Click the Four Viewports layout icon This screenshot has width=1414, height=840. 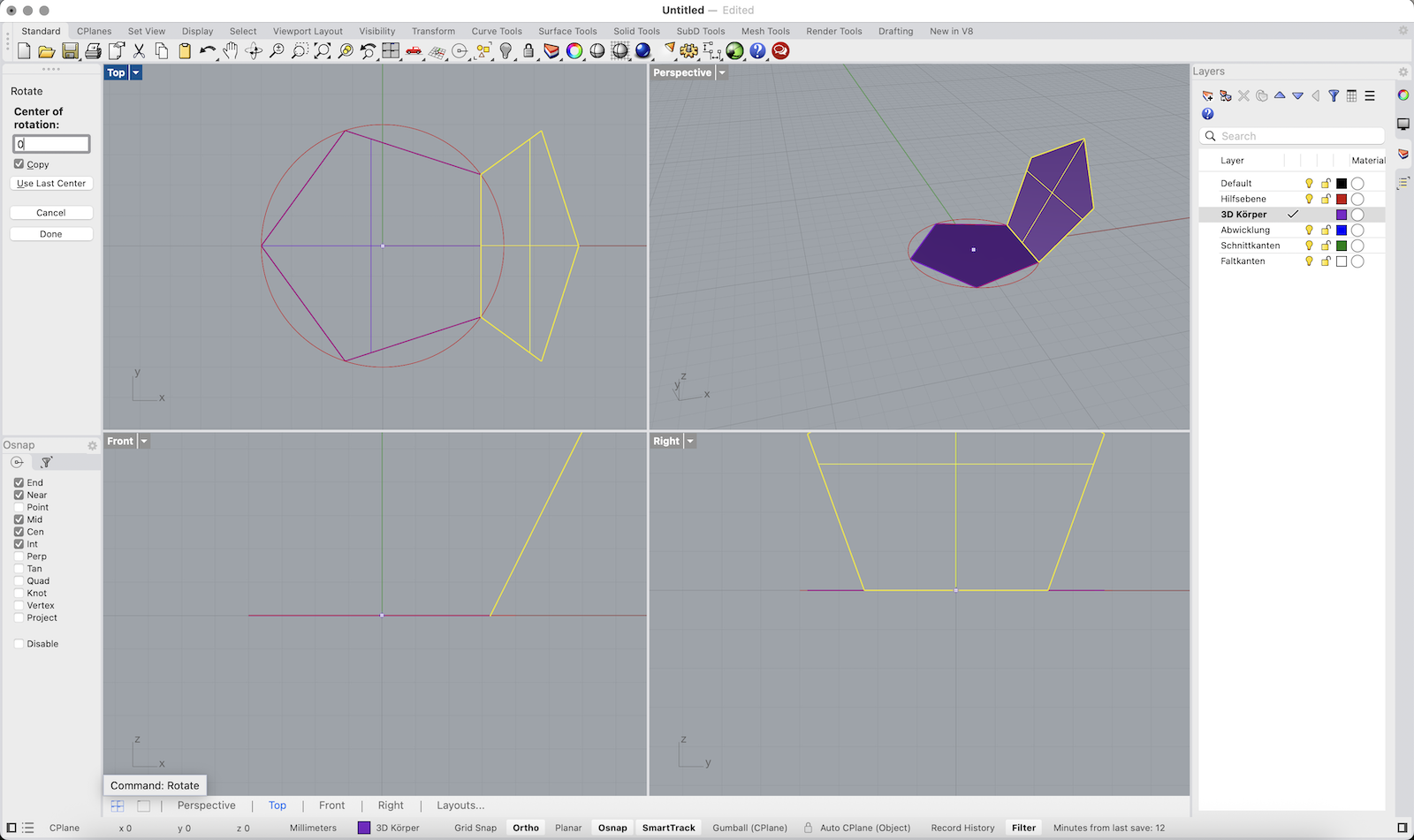[391, 51]
